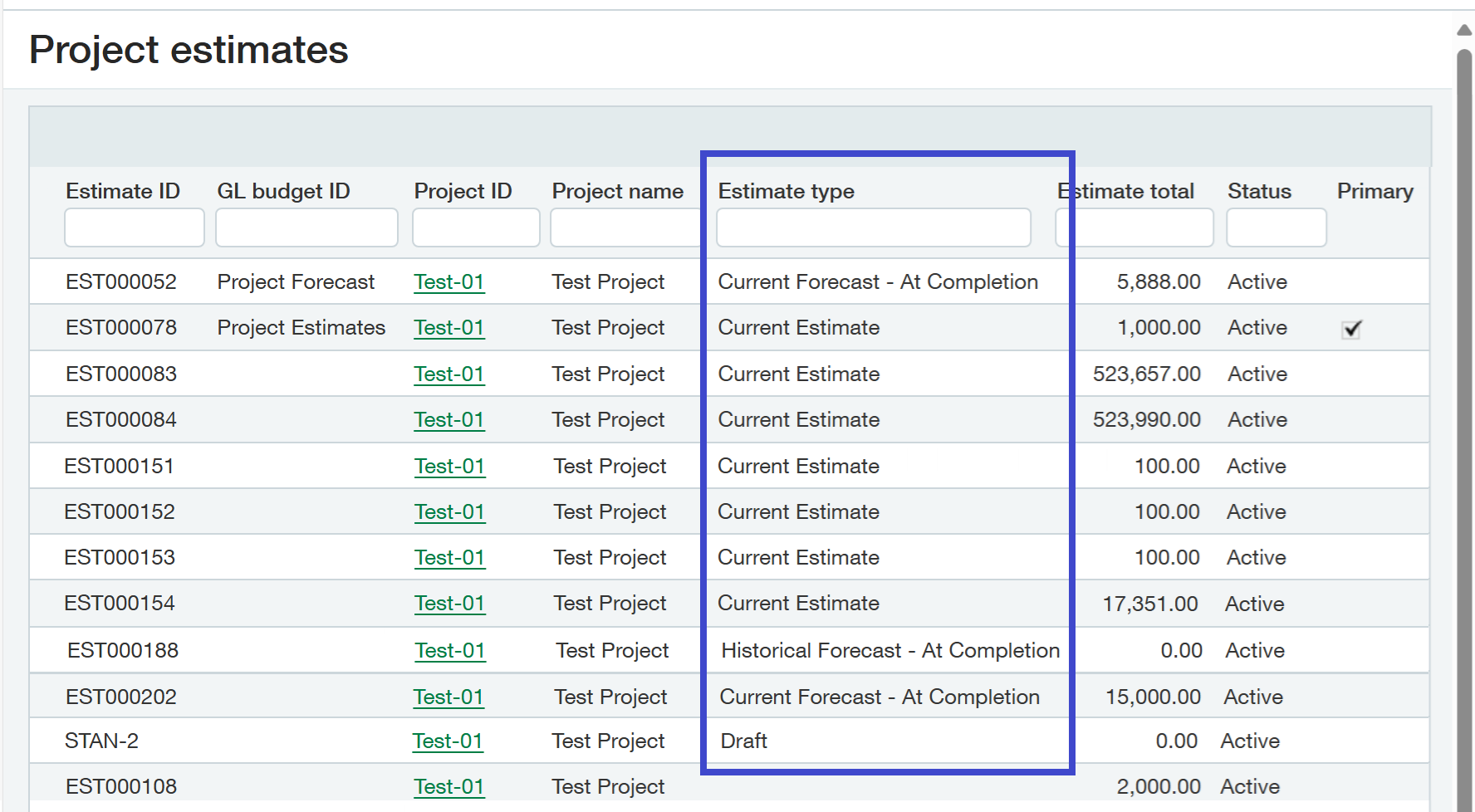Click the 1,000.00 estimate total
This screenshot has width=1475, height=812.
[1159, 328]
